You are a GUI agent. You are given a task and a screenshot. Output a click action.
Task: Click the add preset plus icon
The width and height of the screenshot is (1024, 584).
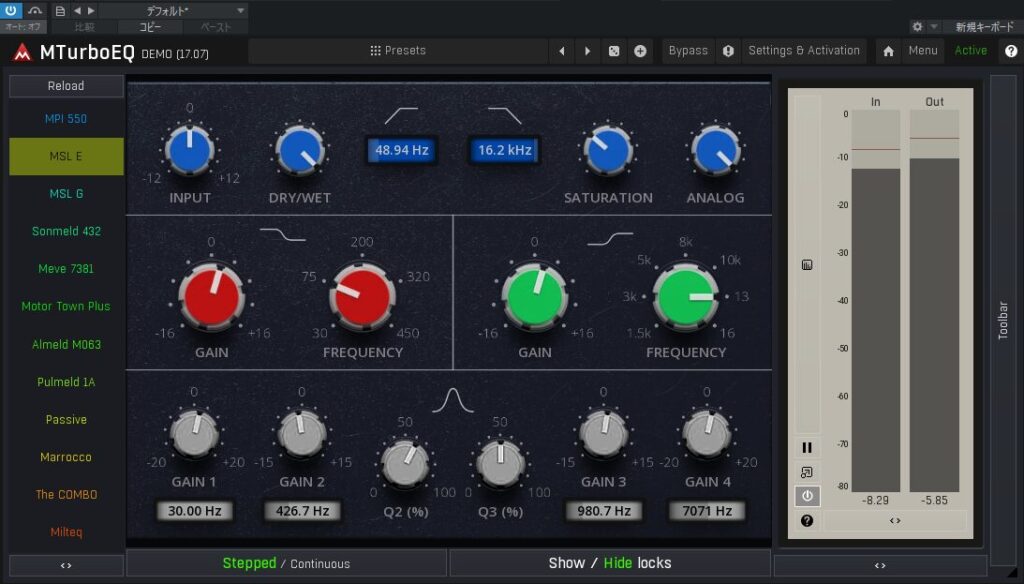[x=640, y=51]
